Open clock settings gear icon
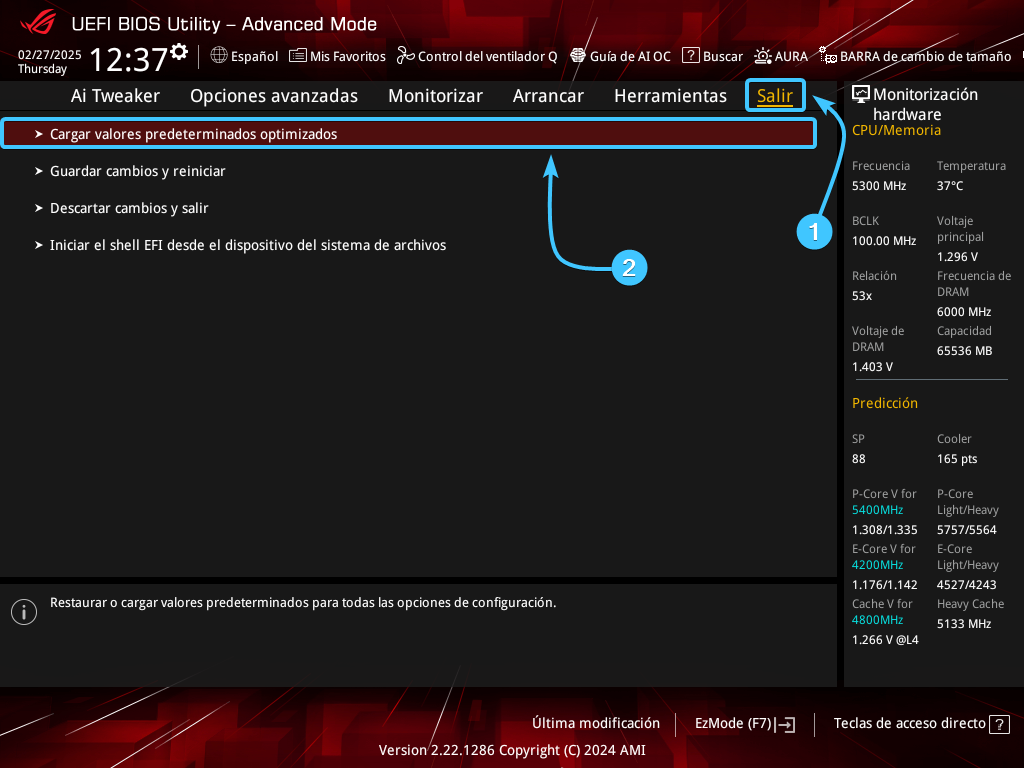 (x=178, y=52)
